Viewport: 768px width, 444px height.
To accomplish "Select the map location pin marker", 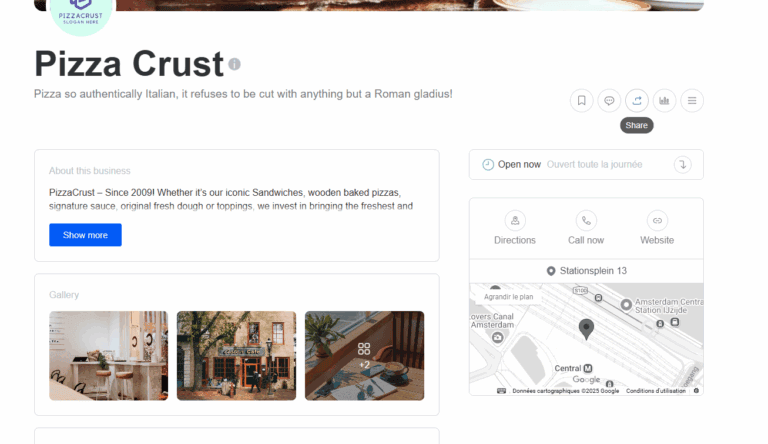I will (x=586, y=329).
